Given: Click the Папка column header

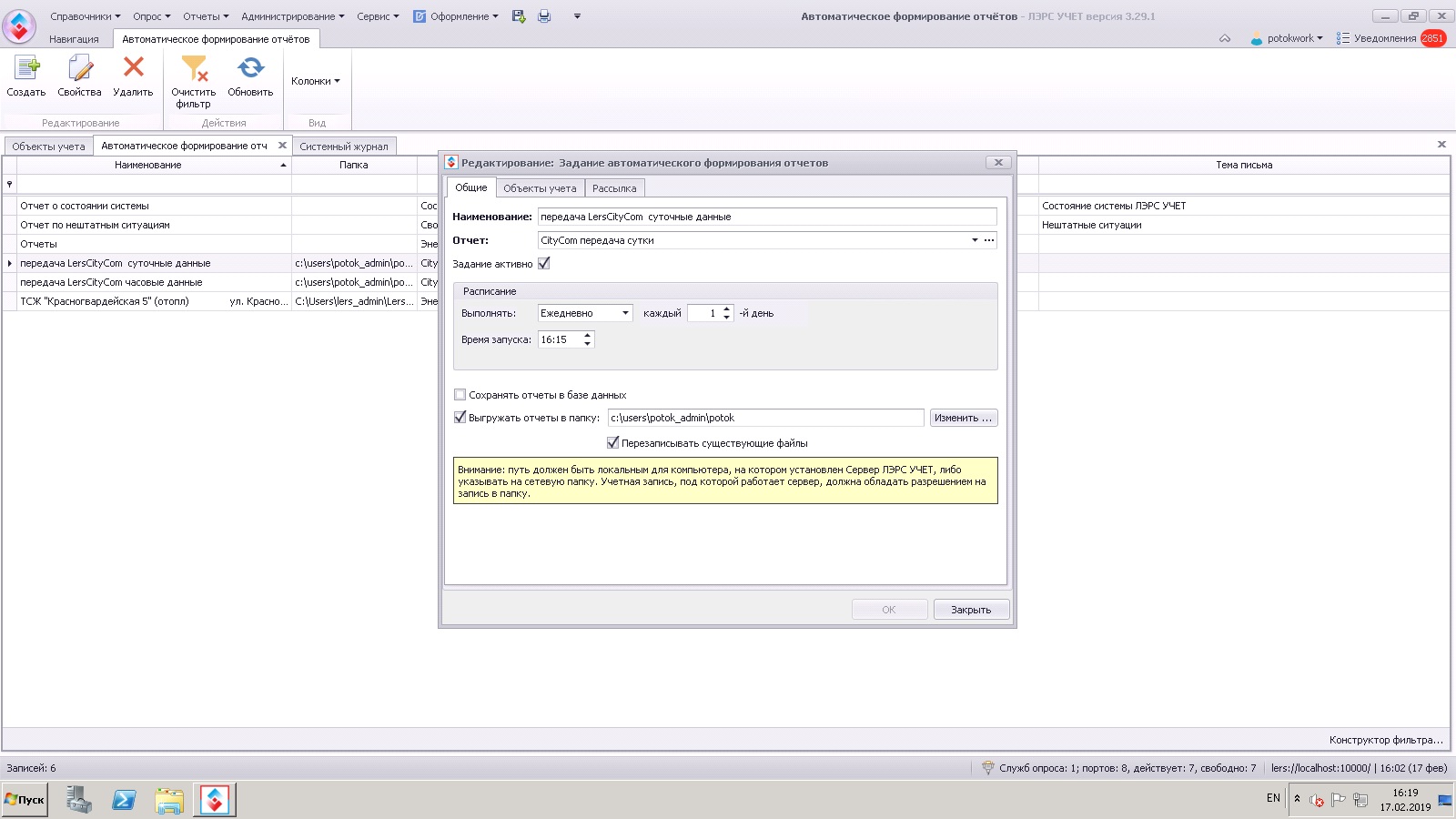Looking at the screenshot, I should pyautogui.click(x=354, y=165).
